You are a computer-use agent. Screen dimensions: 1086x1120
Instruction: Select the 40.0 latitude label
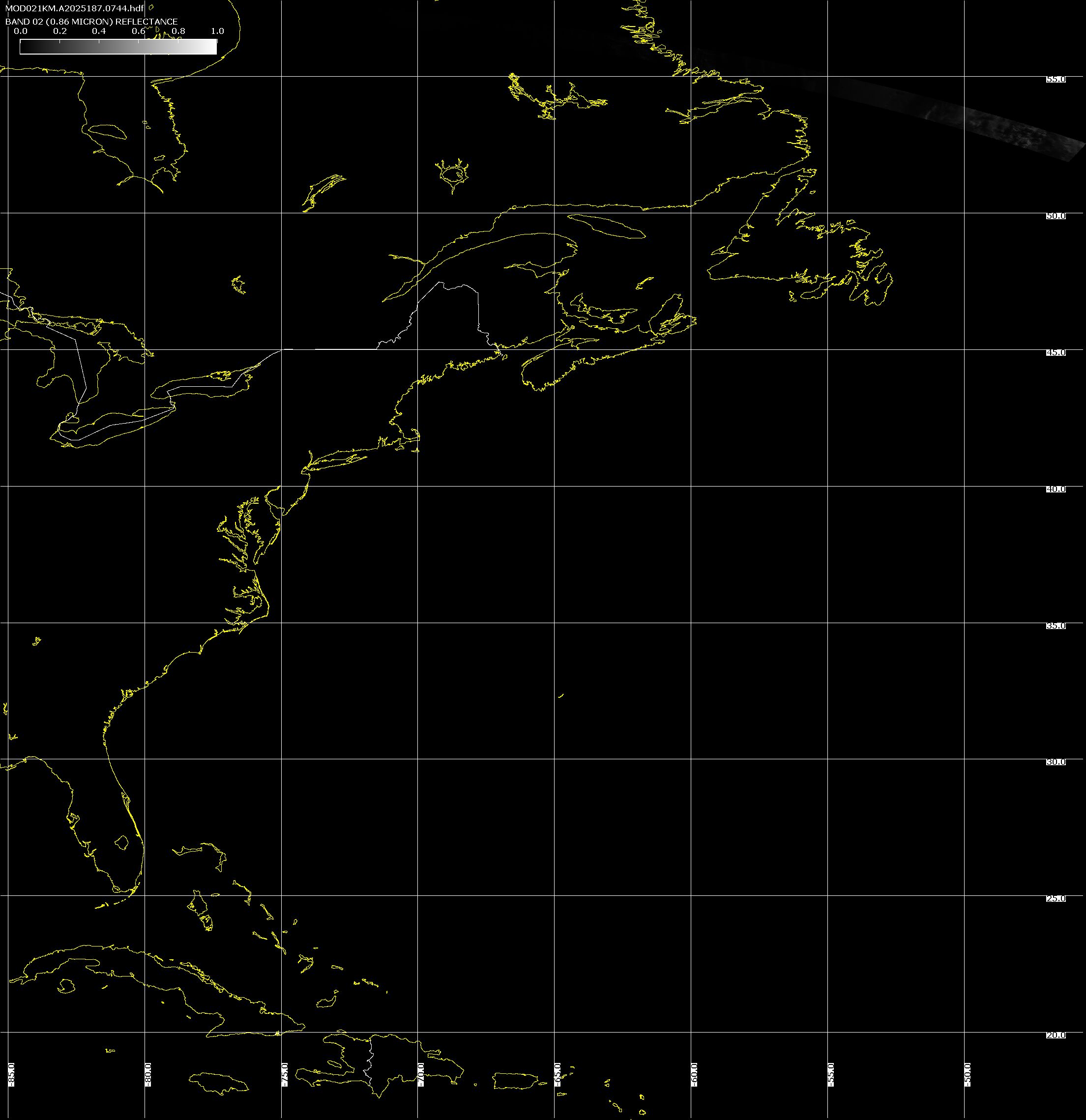(x=1056, y=489)
